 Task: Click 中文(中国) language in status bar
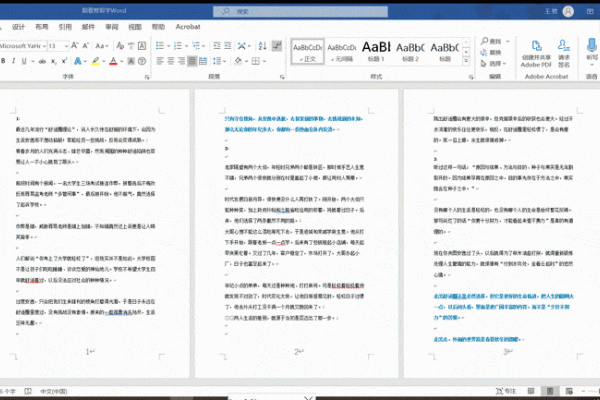click(54, 391)
